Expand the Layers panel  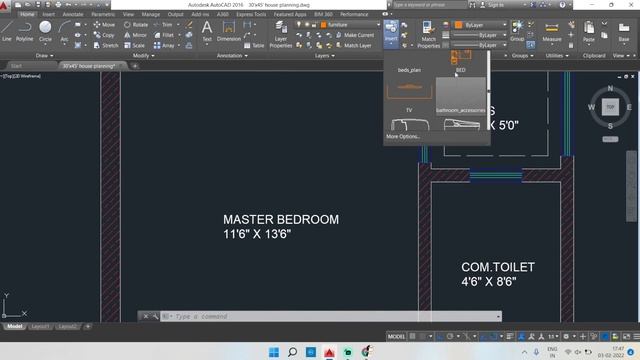point(325,56)
